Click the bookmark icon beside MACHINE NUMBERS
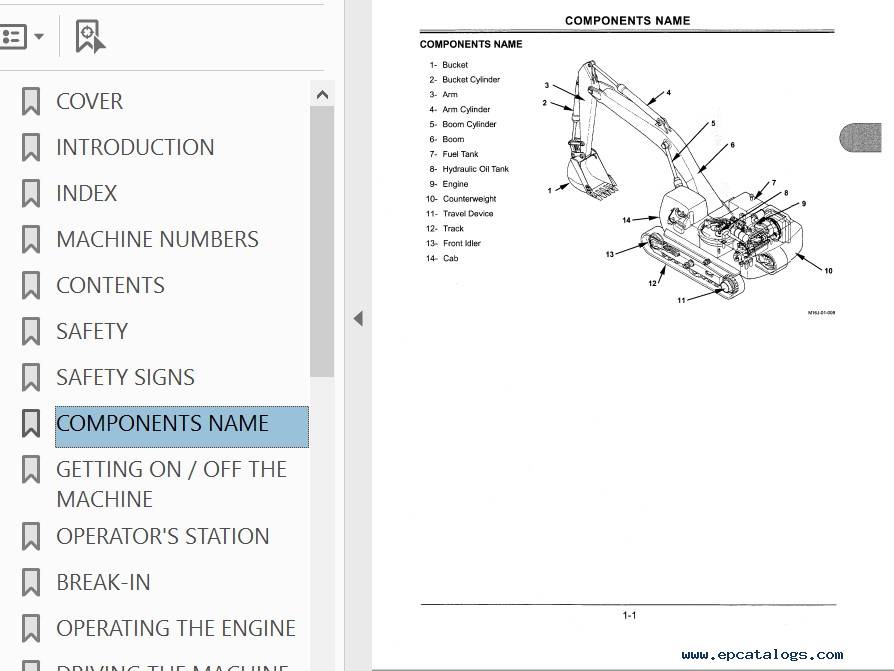This screenshot has height=671, width=894. click(x=31, y=239)
